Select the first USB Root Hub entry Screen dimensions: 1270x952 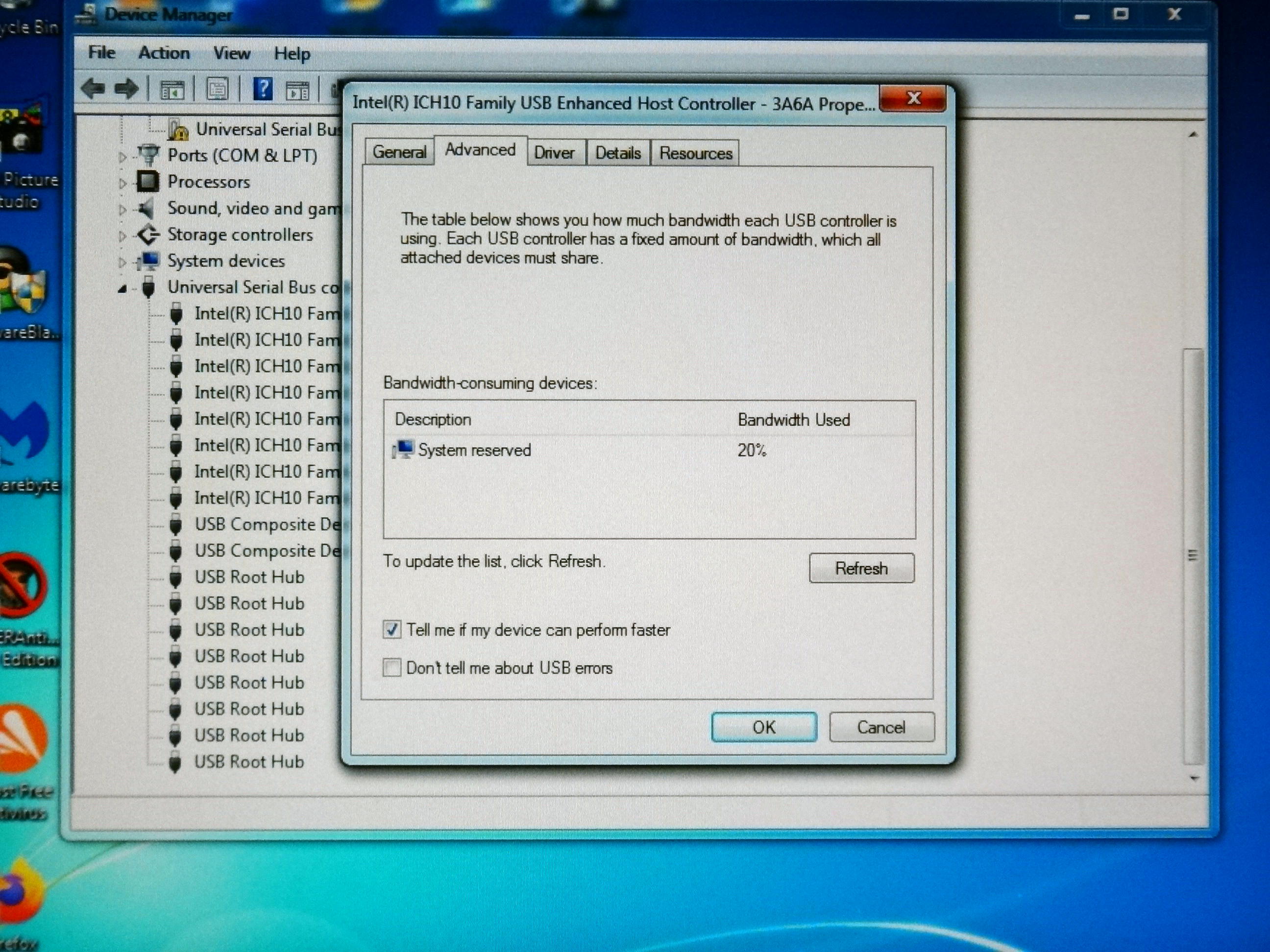tap(249, 577)
